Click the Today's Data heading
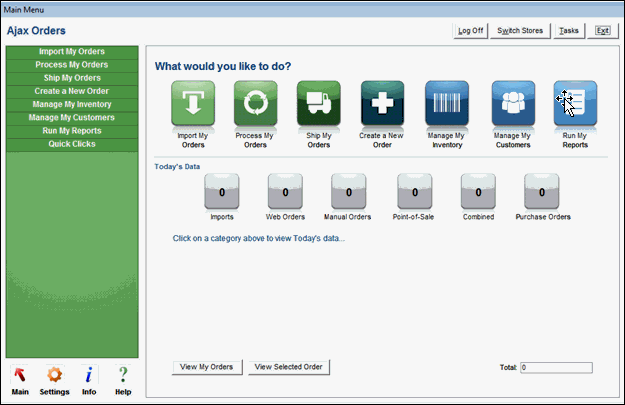 pos(177,167)
